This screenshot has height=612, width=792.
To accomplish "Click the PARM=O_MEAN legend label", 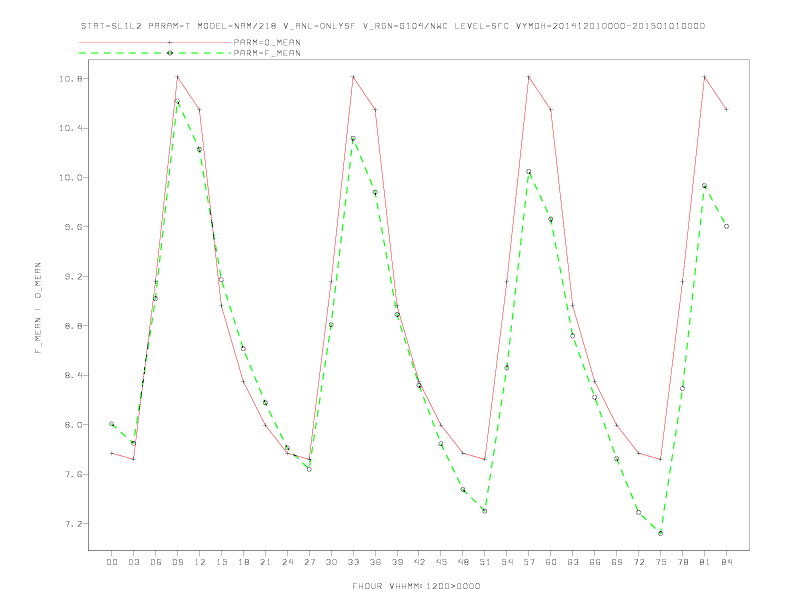I will pyautogui.click(x=267, y=42).
